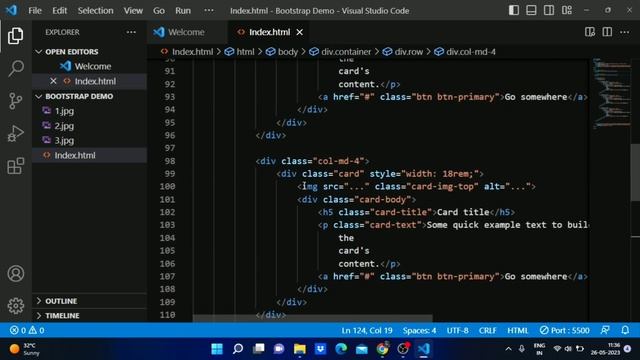Click the editor horizontal scrollbar
Screen dimensions: 640x360
click(312, 318)
